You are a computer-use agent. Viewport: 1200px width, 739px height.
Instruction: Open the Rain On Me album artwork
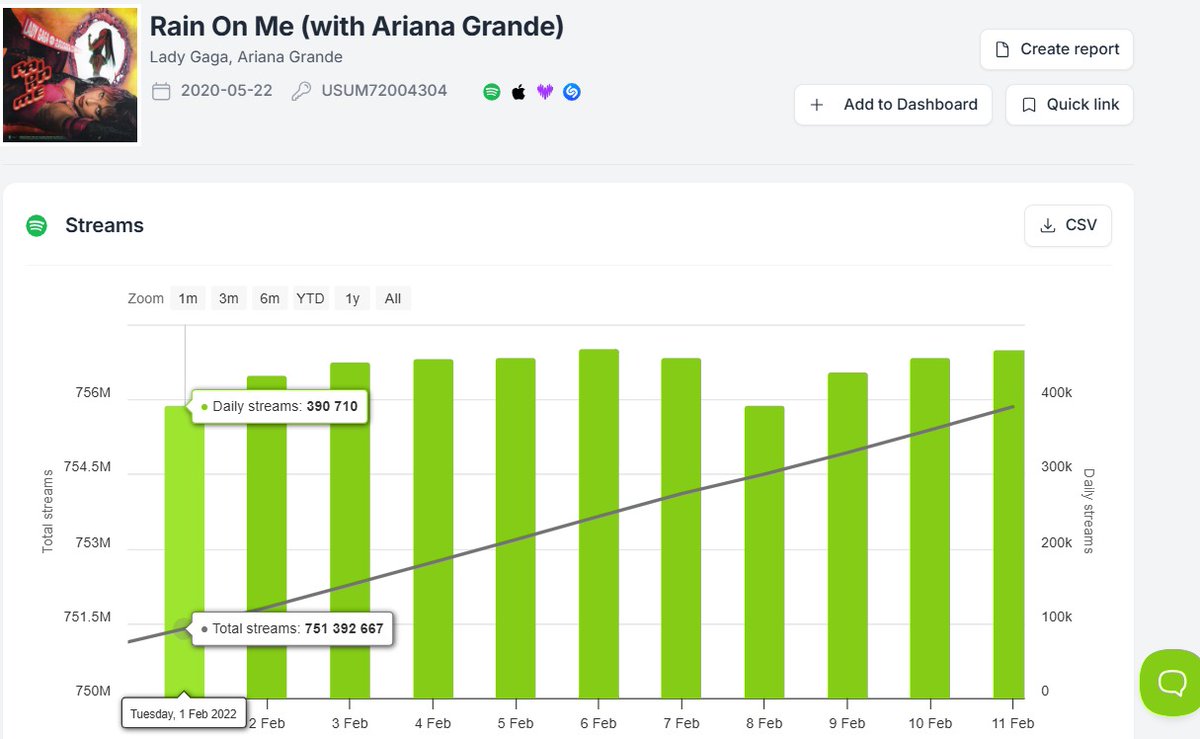pyautogui.click(x=70, y=75)
